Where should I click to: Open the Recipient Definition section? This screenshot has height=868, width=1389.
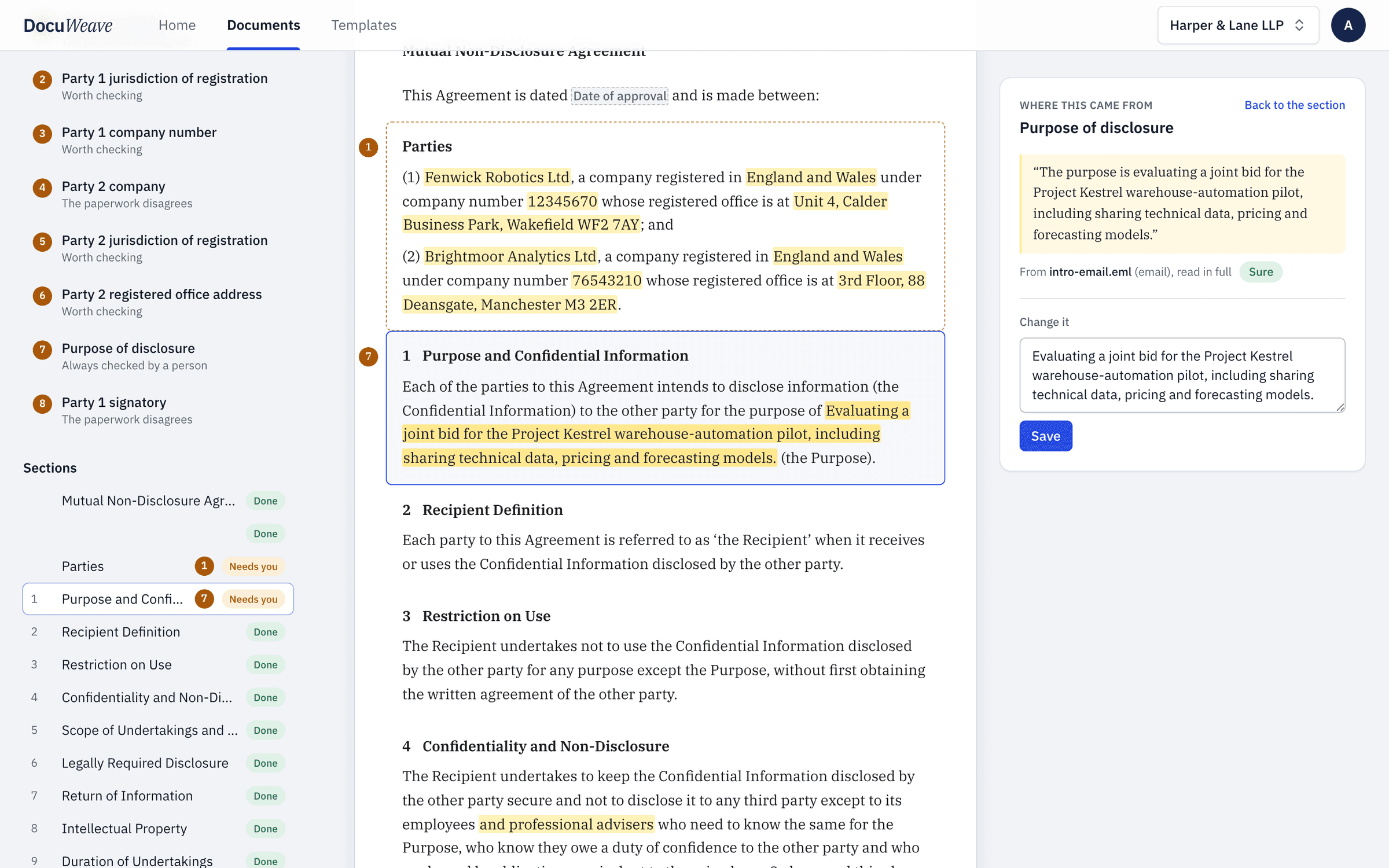pyautogui.click(x=157, y=632)
